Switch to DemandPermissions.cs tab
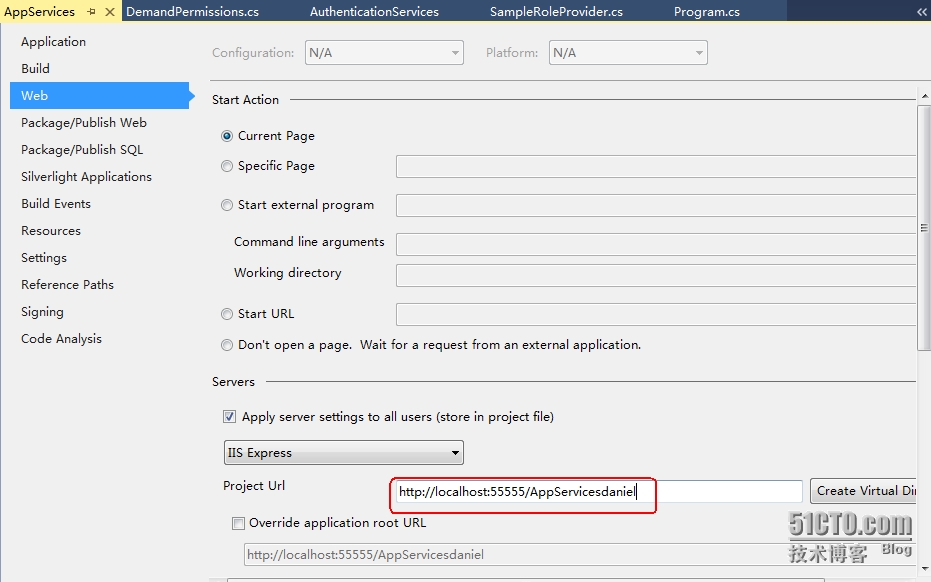 (x=192, y=11)
